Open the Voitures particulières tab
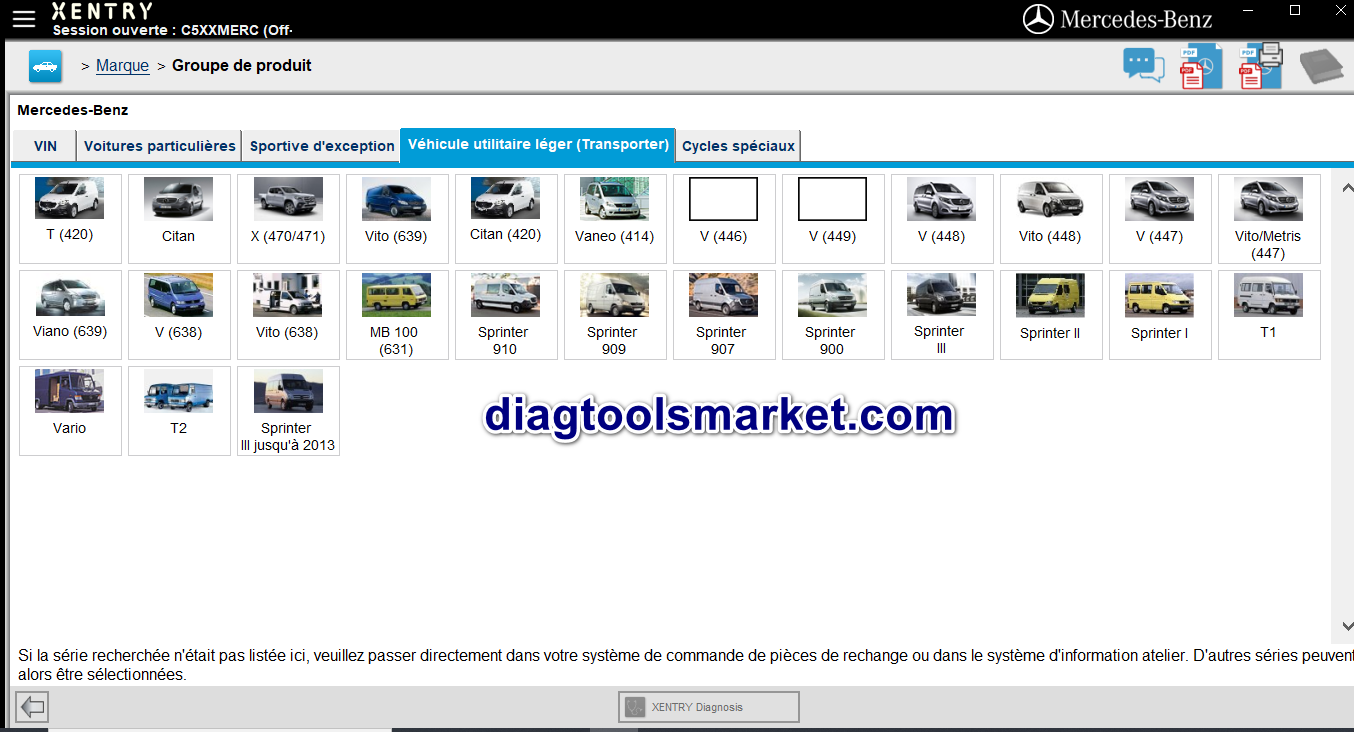 (159, 146)
